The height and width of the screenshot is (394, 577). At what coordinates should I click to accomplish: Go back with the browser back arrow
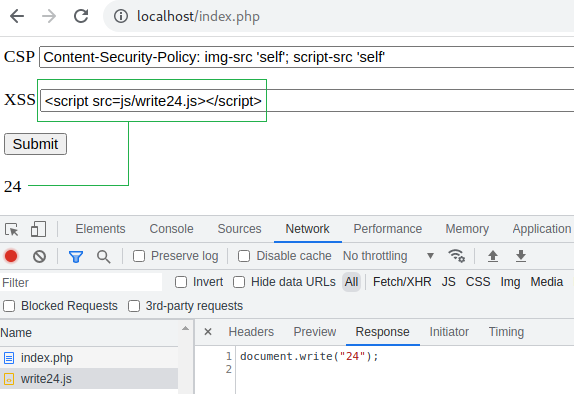17,16
